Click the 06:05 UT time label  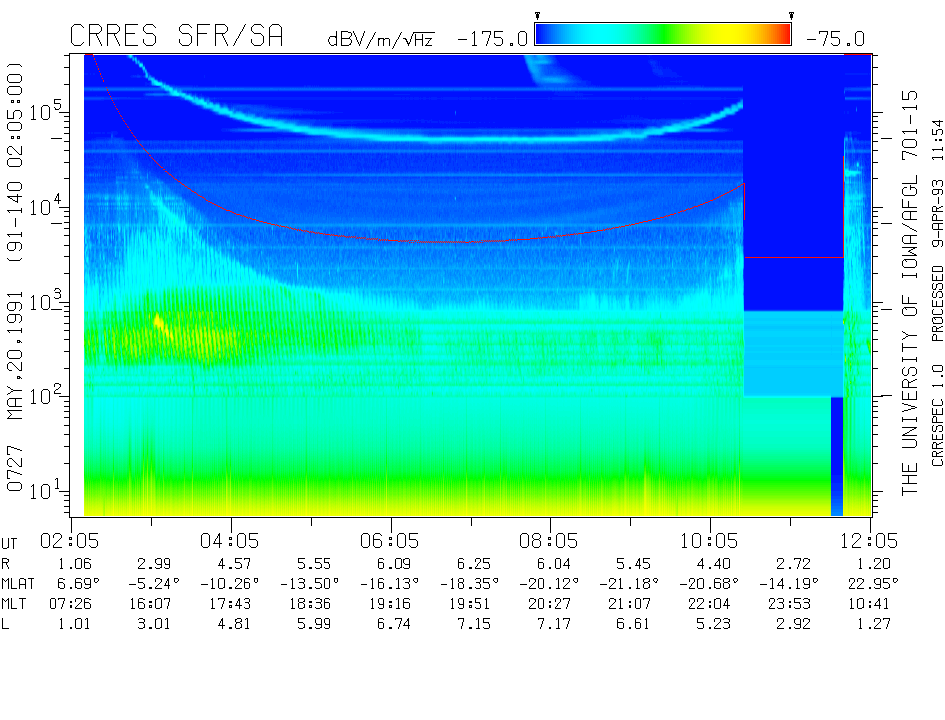click(x=389, y=541)
